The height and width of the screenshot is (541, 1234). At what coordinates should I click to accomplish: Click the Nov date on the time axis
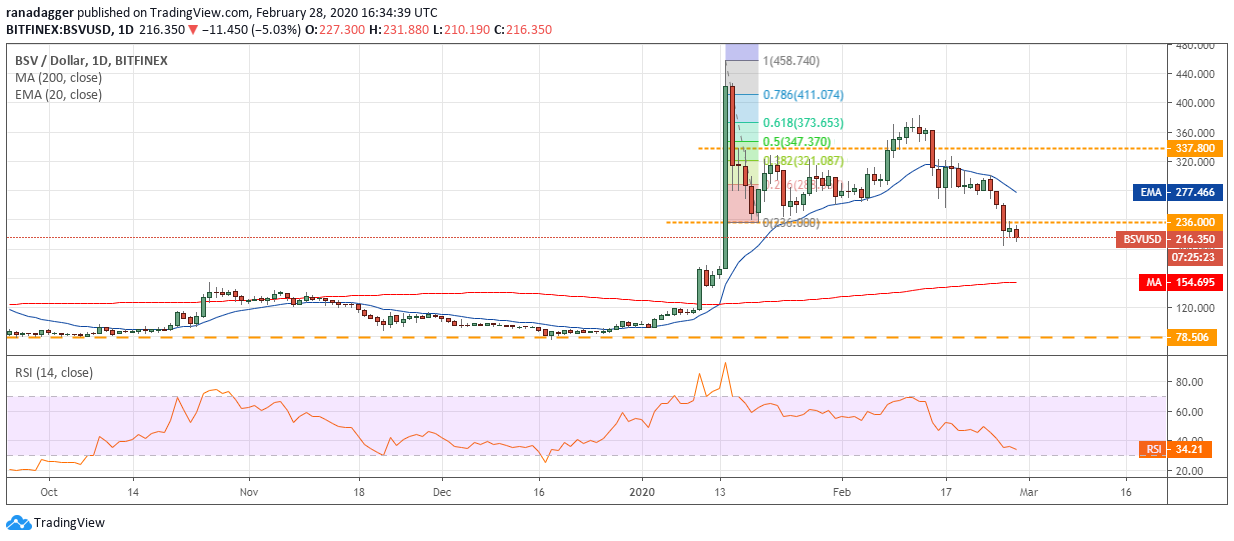[x=249, y=492]
